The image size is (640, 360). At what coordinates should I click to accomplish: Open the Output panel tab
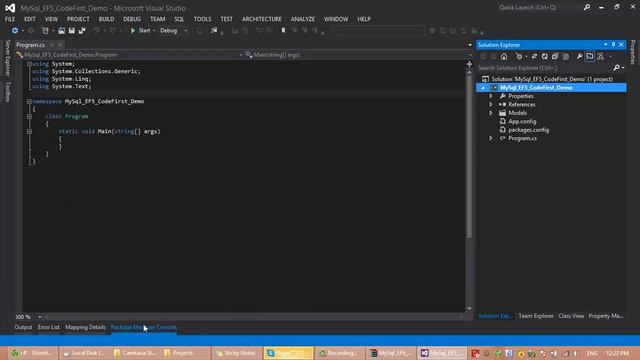23,327
